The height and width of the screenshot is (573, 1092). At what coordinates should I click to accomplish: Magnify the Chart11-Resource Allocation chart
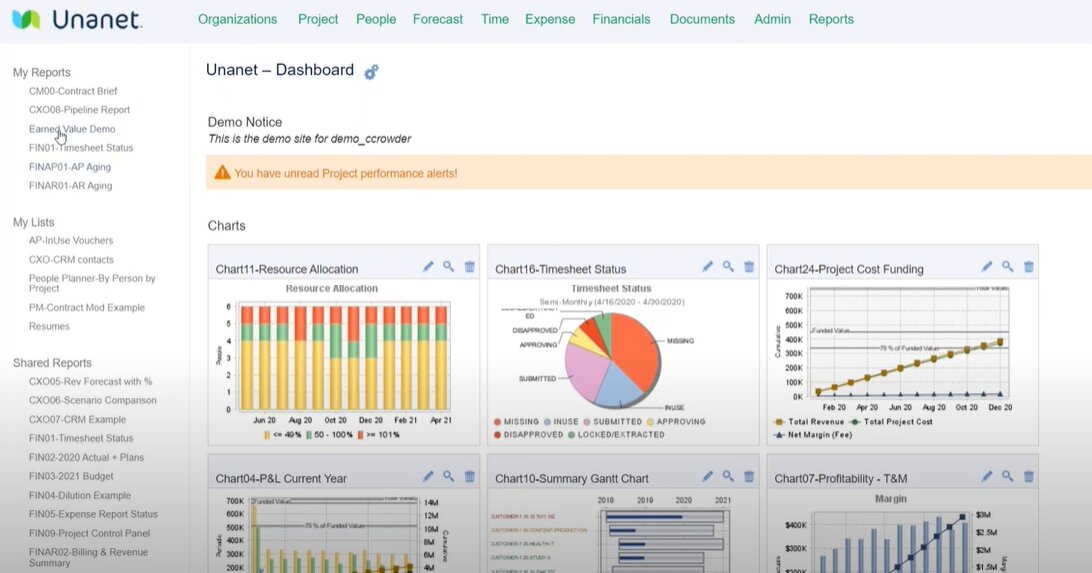click(449, 267)
